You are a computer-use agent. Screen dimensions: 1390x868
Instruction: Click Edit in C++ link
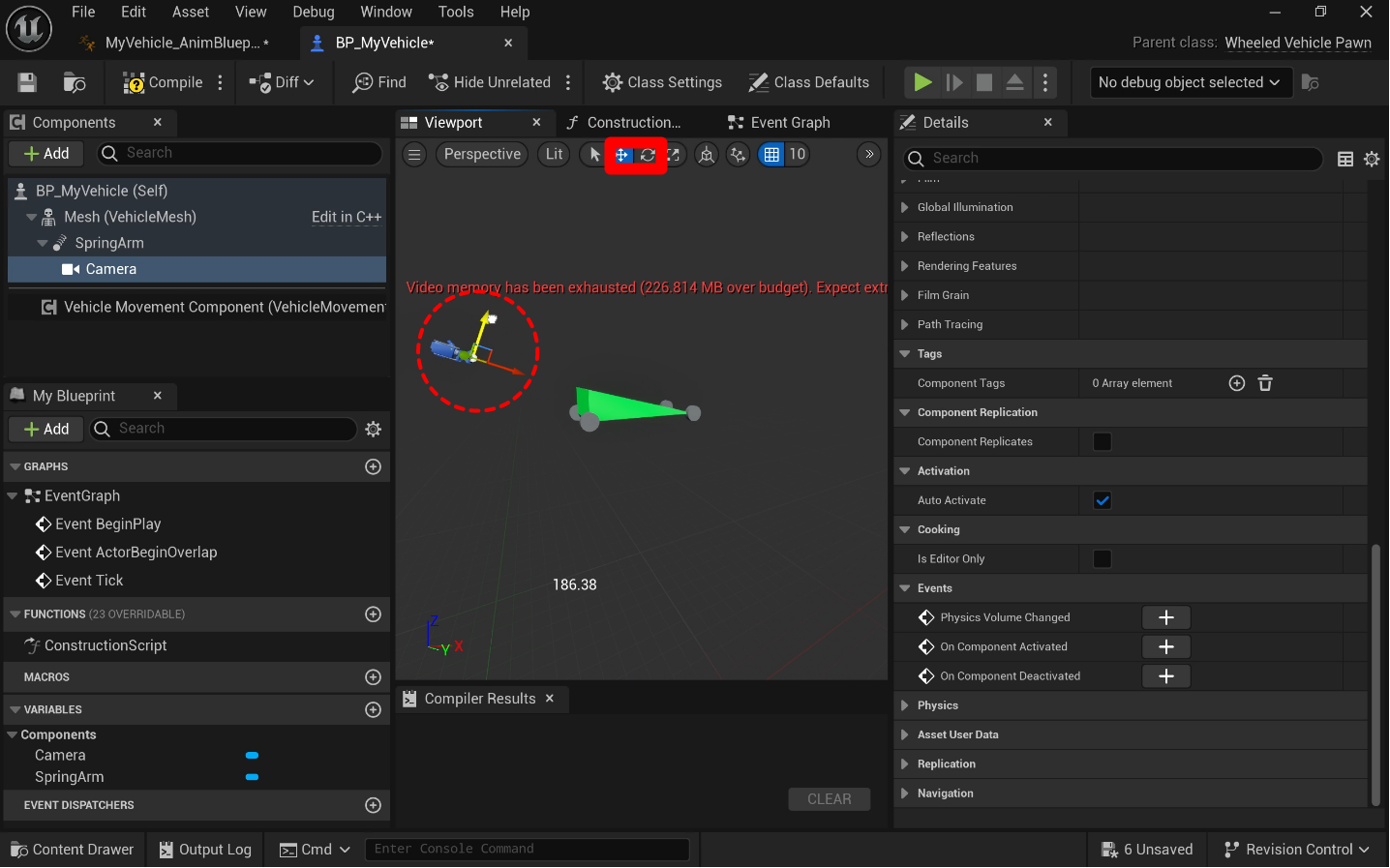coord(347,217)
